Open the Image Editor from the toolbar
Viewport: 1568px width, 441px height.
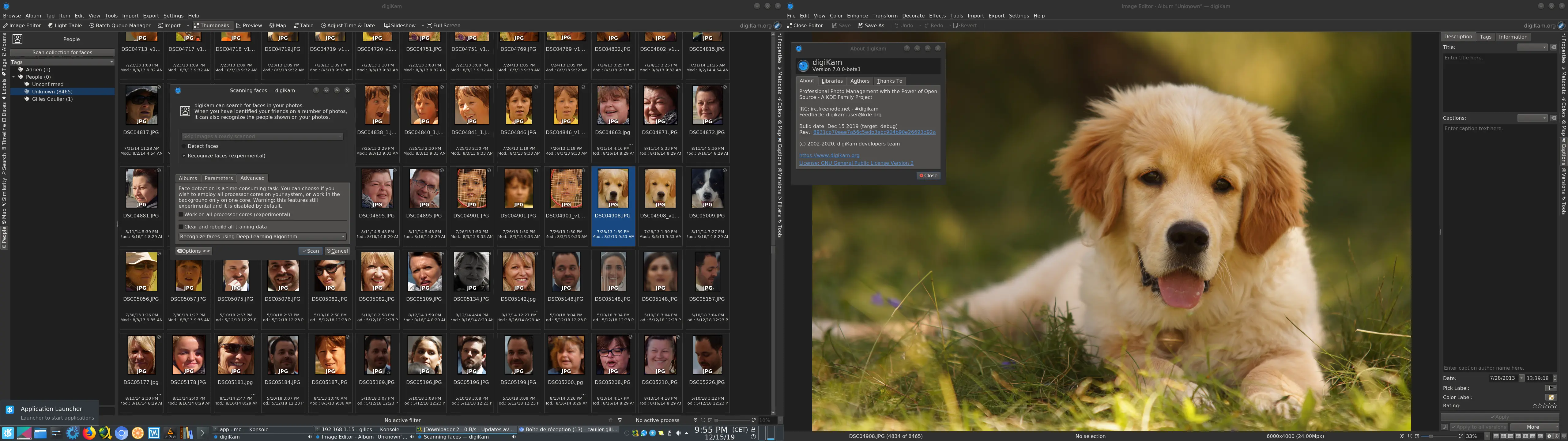click(x=21, y=26)
